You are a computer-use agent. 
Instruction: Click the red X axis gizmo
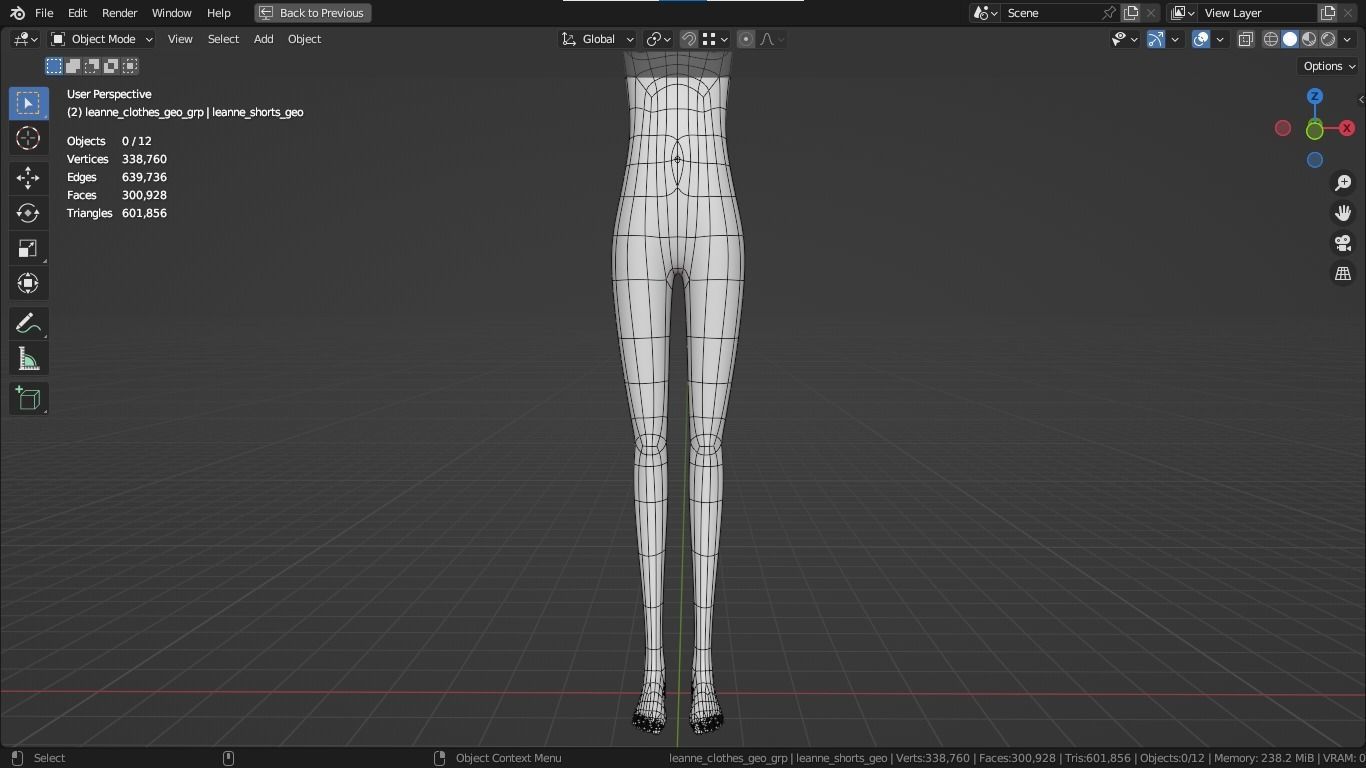point(1347,128)
